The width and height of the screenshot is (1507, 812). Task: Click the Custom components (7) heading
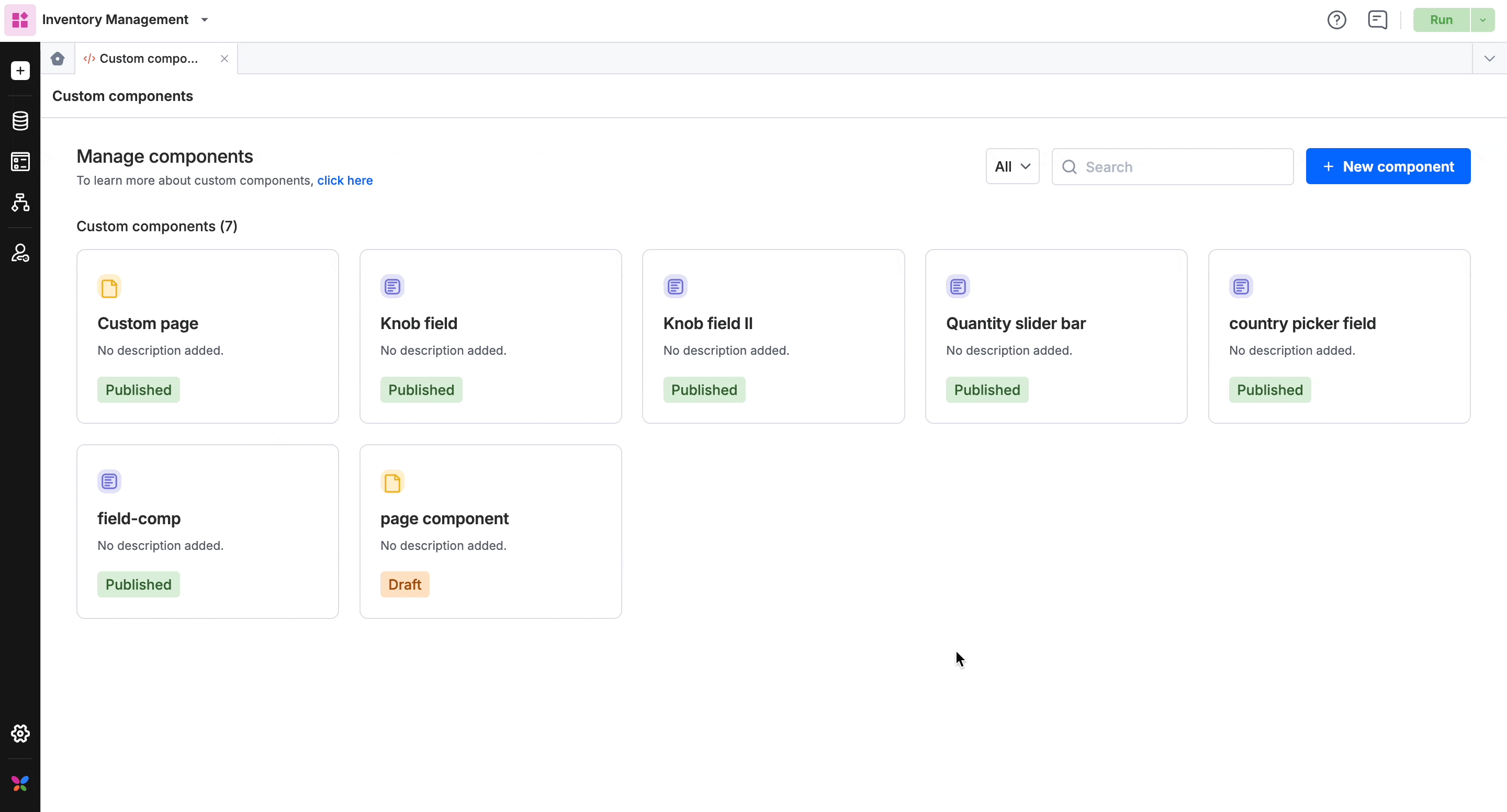tap(157, 227)
